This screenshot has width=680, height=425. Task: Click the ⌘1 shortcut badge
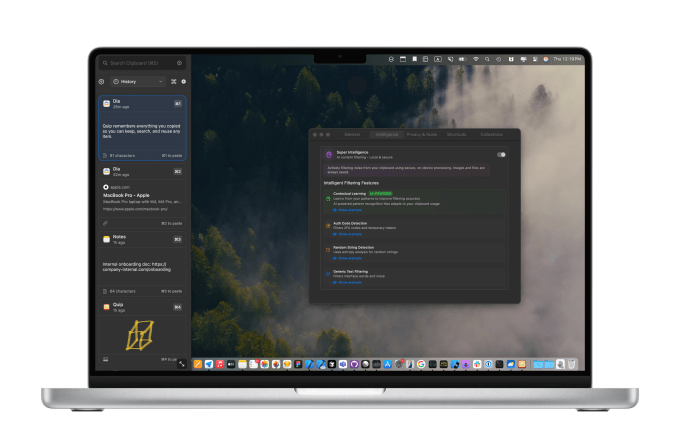[x=178, y=104]
